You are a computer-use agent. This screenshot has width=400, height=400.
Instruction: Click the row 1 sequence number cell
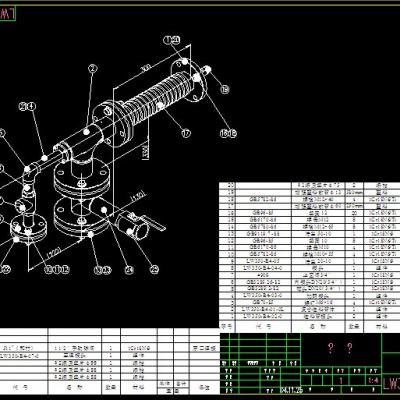(x=228, y=316)
